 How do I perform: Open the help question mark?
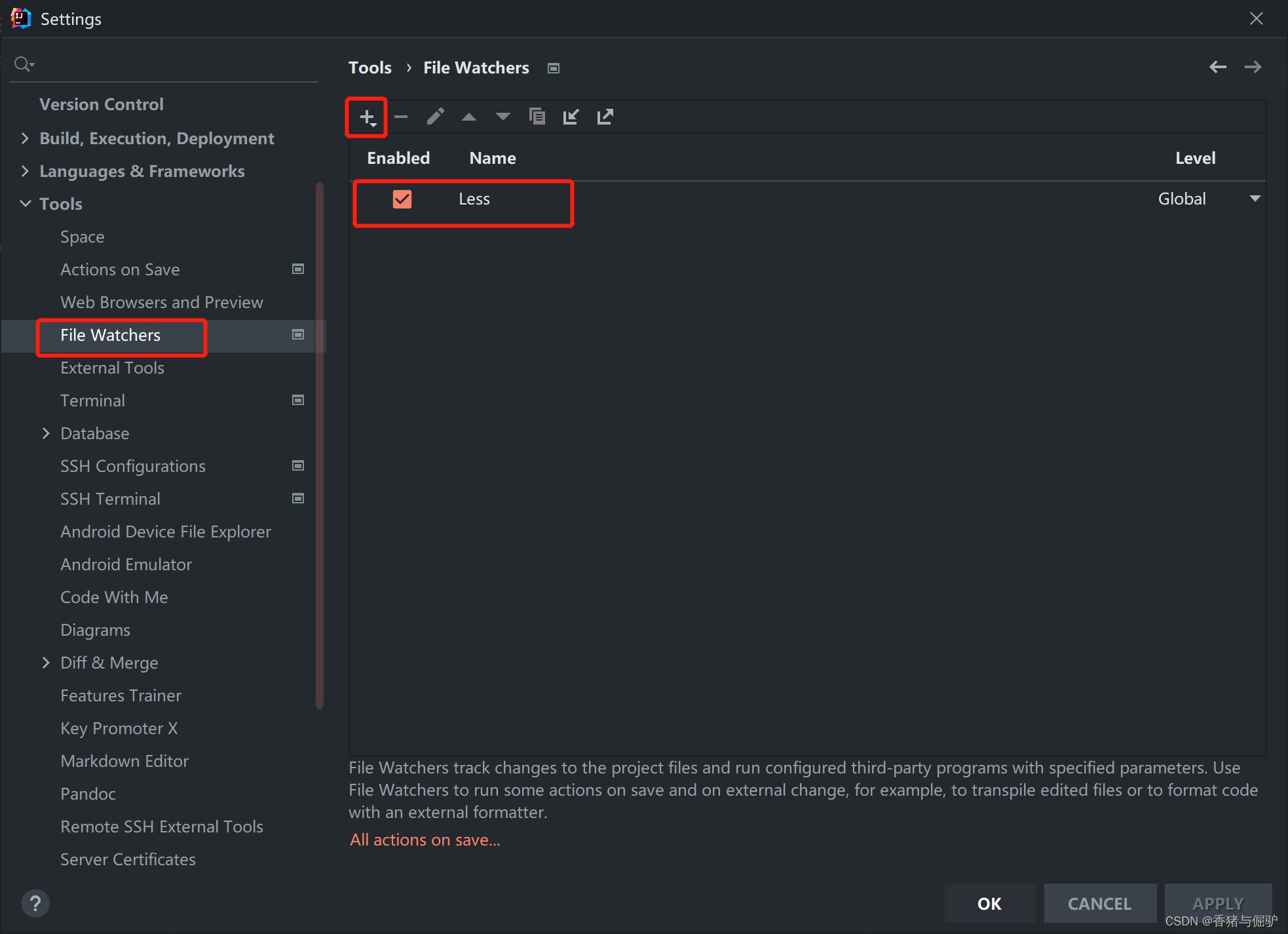click(x=35, y=903)
